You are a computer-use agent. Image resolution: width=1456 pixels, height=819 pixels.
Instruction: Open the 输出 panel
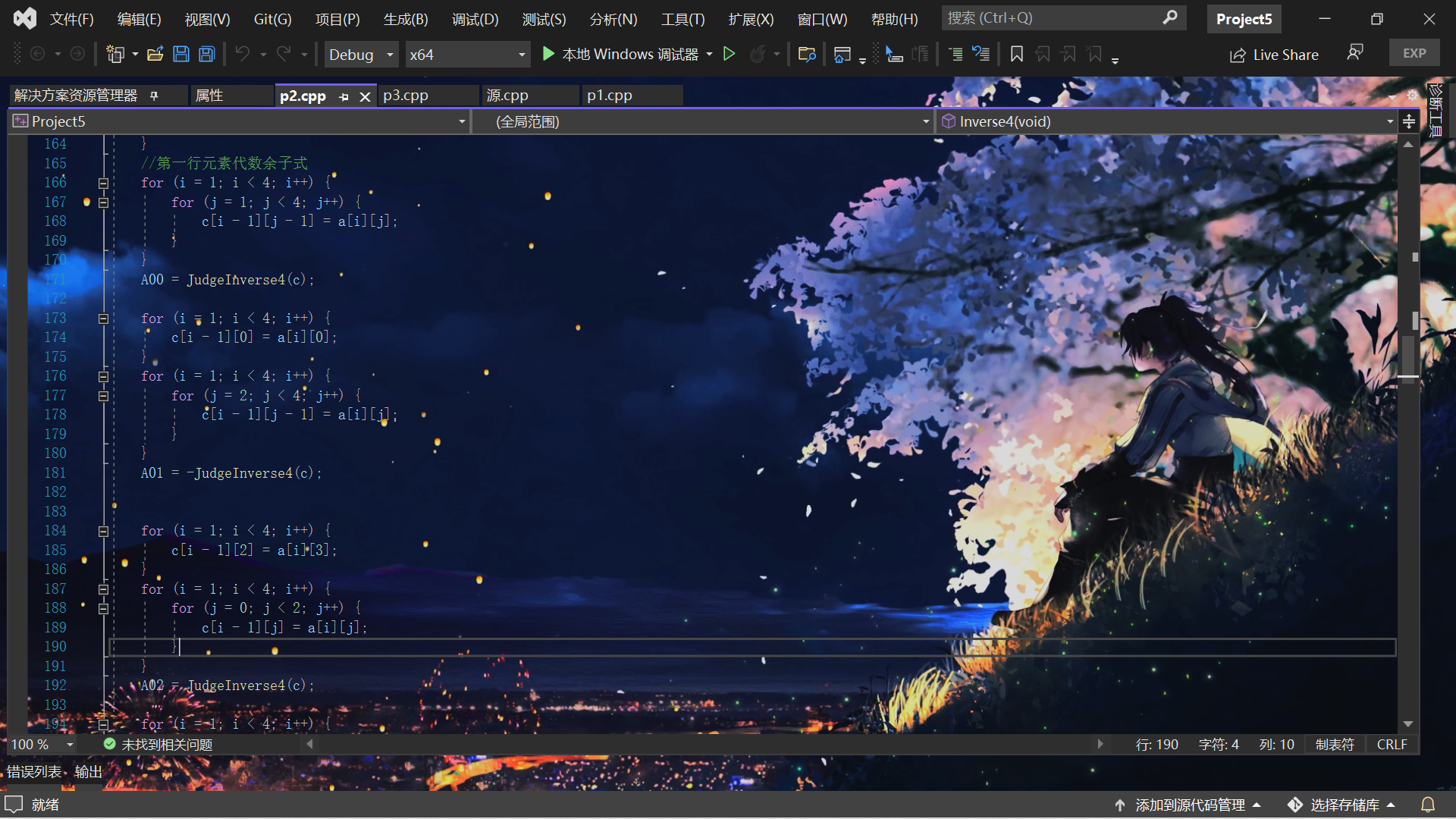point(88,772)
